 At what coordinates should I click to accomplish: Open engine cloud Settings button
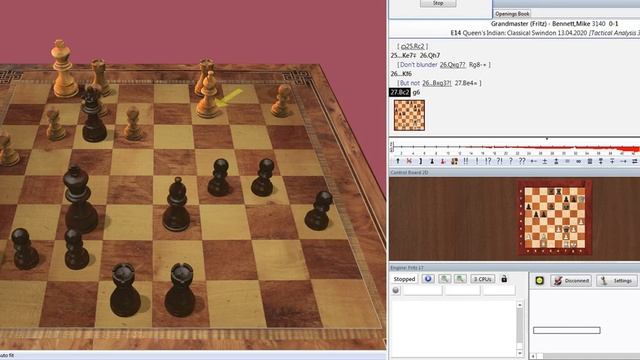pos(617,280)
